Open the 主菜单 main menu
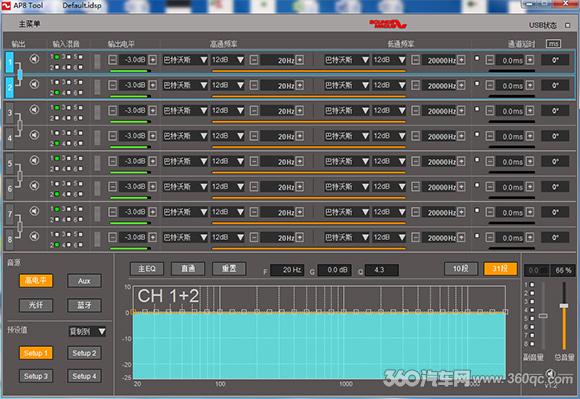Viewport: 580px width, 399px height. click(x=29, y=24)
